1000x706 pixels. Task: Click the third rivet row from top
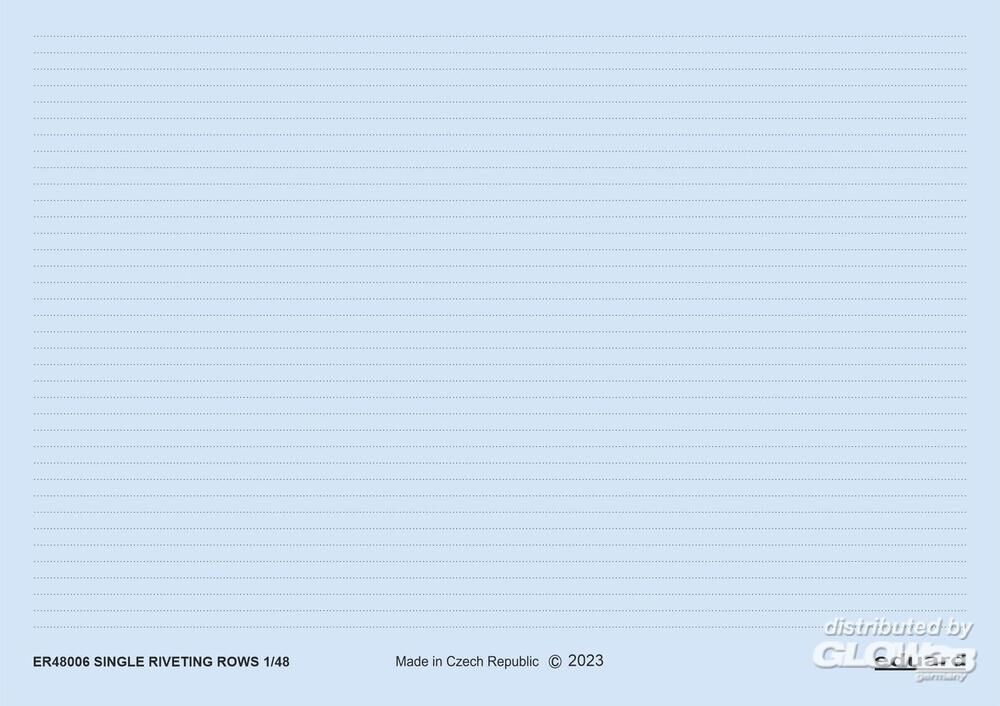(500, 70)
